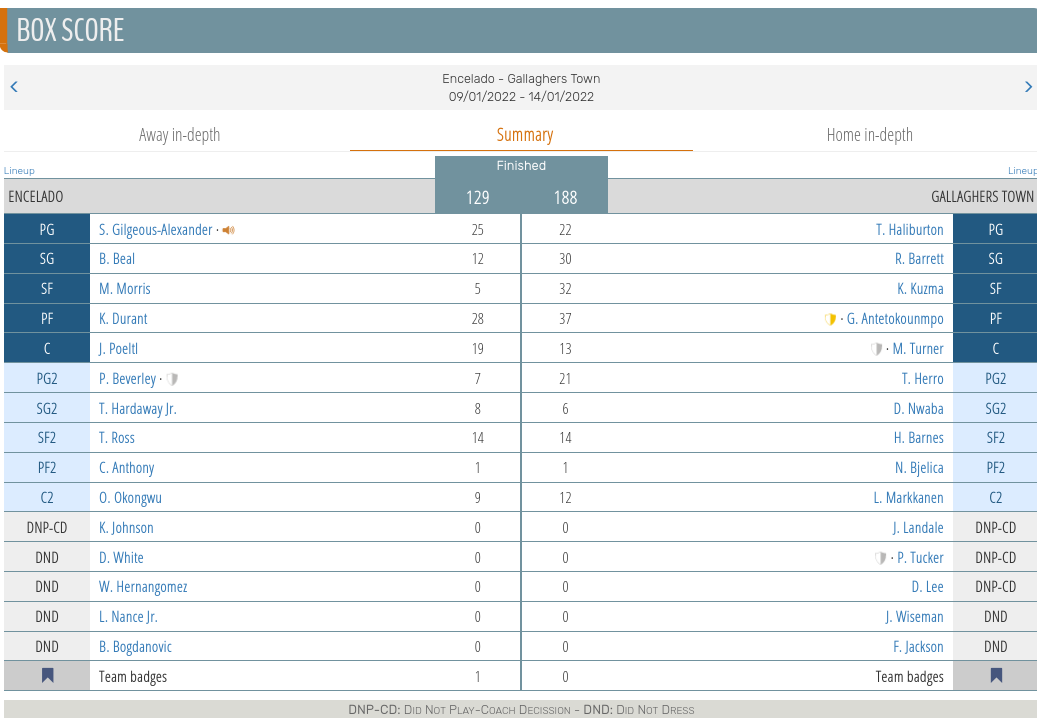This screenshot has height=727, width=1037.
Task: Select the Summary tab
Action: tap(524, 135)
